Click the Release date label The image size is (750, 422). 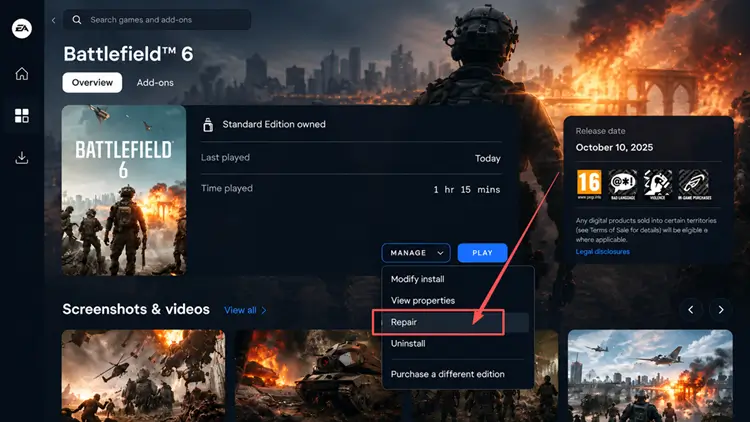pyautogui.click(x=600, y=131)
